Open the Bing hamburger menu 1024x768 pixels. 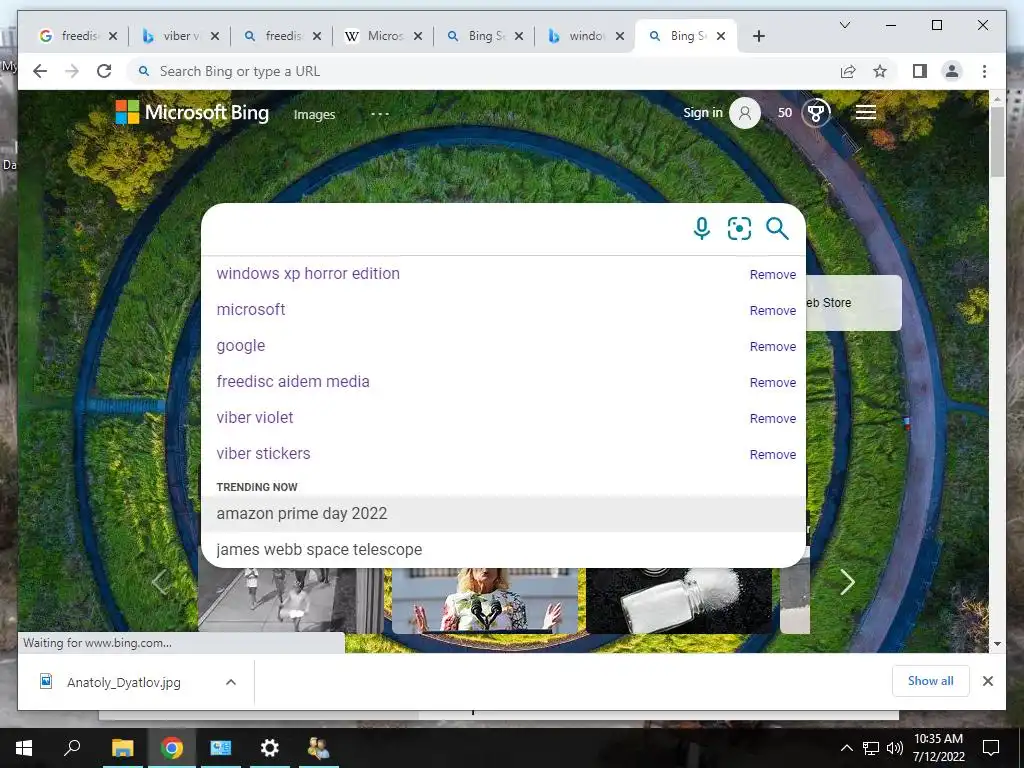866,112
